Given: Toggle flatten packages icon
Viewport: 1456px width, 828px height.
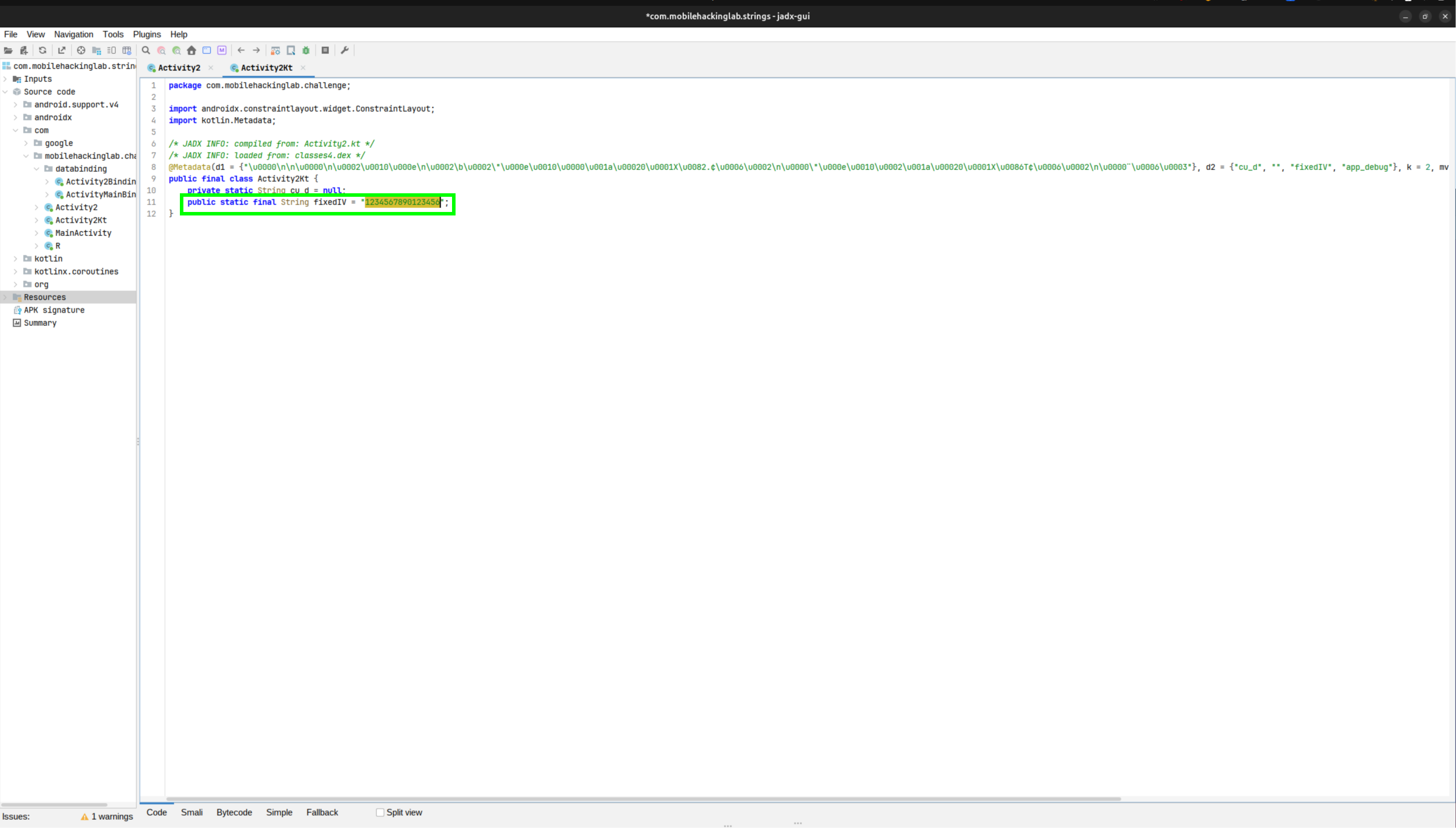Looking at the screenshot, I should click(x=96, y=51).
